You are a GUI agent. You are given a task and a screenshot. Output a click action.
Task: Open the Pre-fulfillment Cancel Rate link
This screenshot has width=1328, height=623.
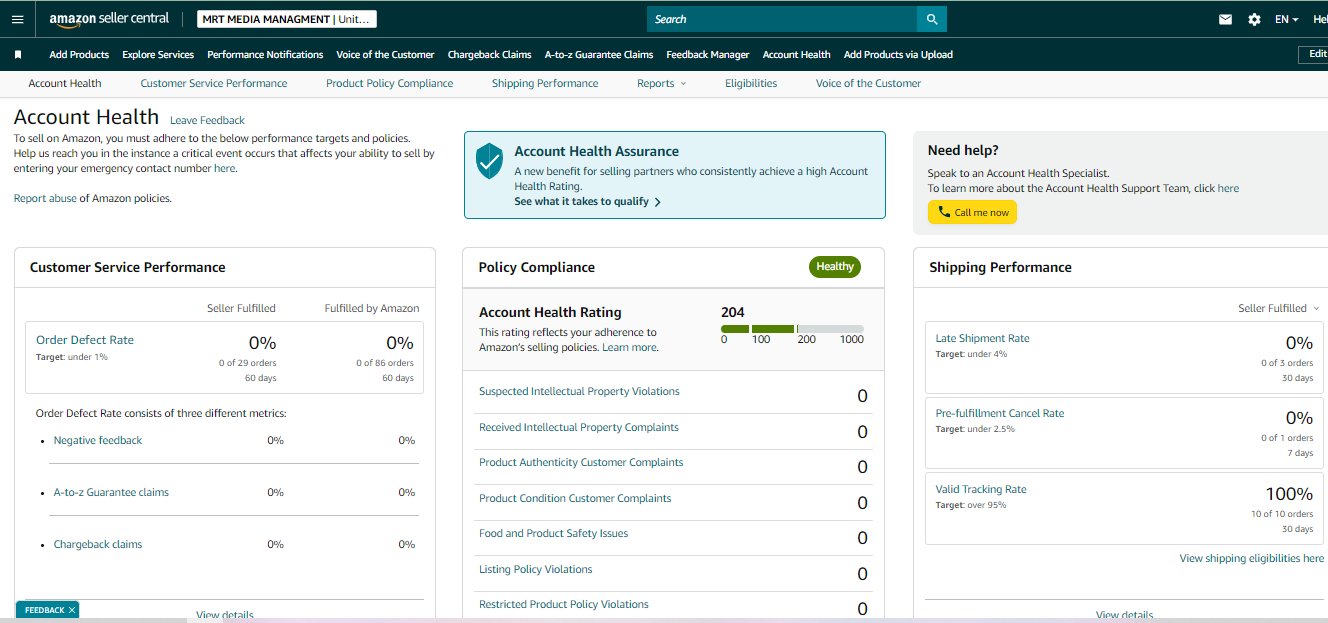click(x=1000, y=413)
